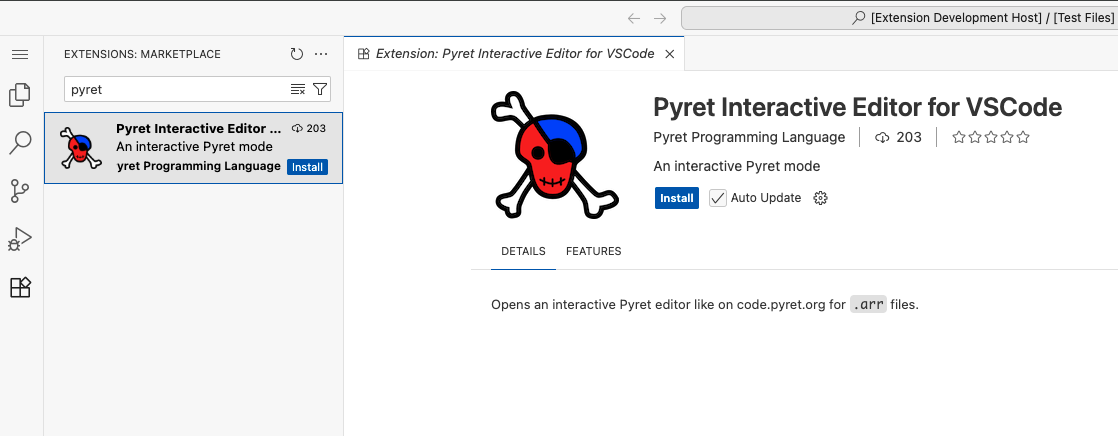
Task: Open the Search view
Action: point(20,143)
